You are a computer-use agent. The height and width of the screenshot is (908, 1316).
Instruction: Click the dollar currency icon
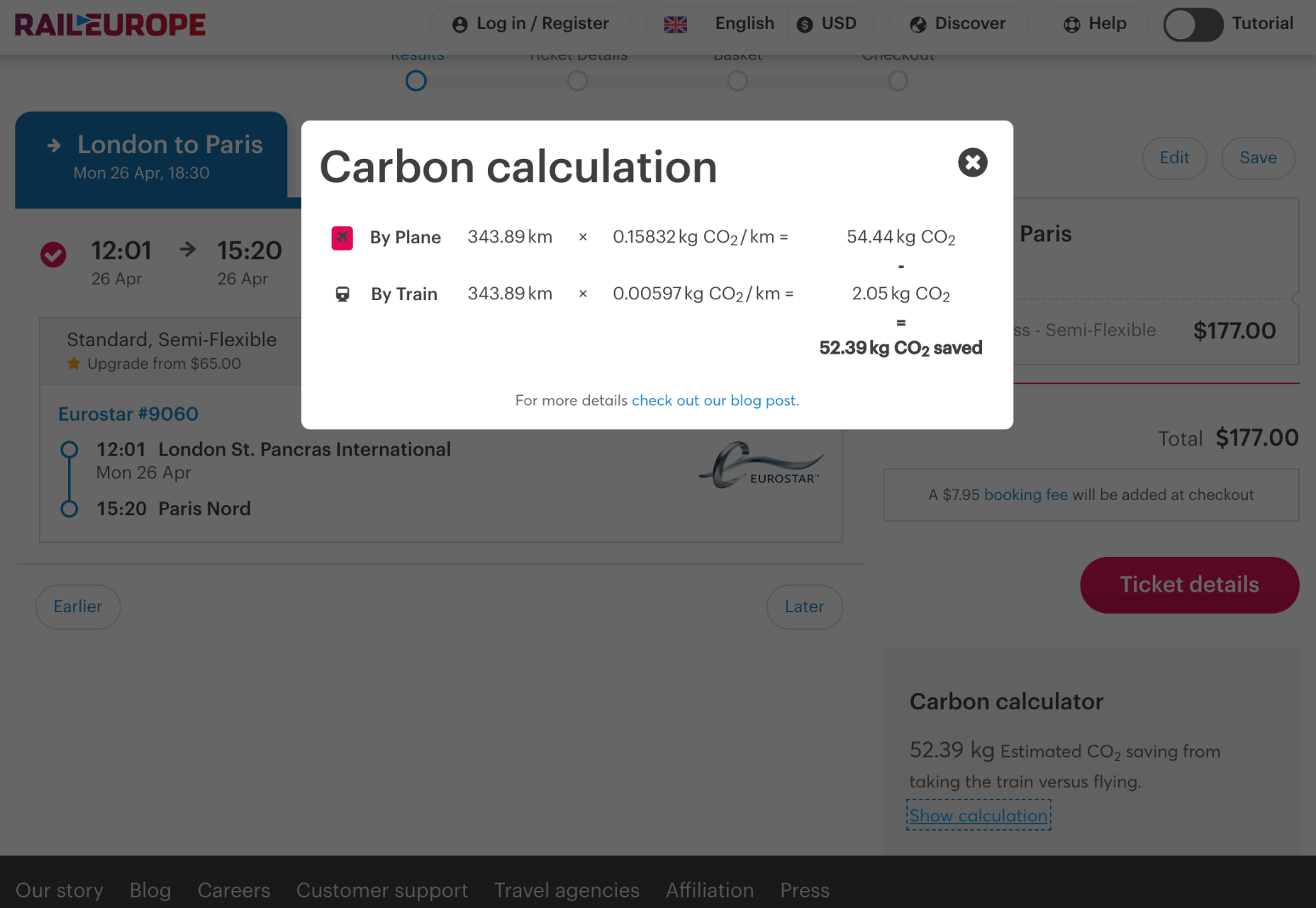pos(805,25)
